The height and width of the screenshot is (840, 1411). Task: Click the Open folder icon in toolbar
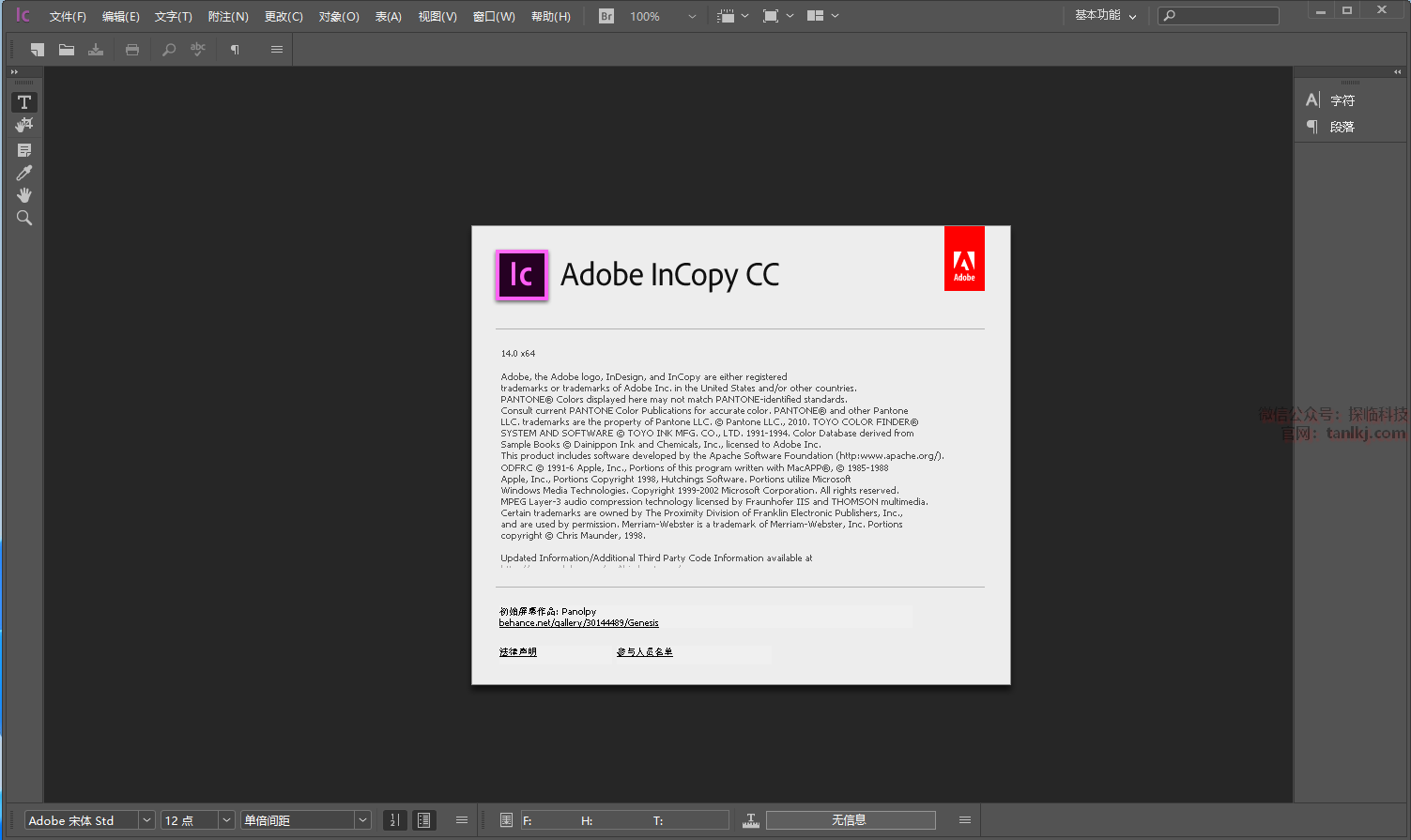coord(67,50)
